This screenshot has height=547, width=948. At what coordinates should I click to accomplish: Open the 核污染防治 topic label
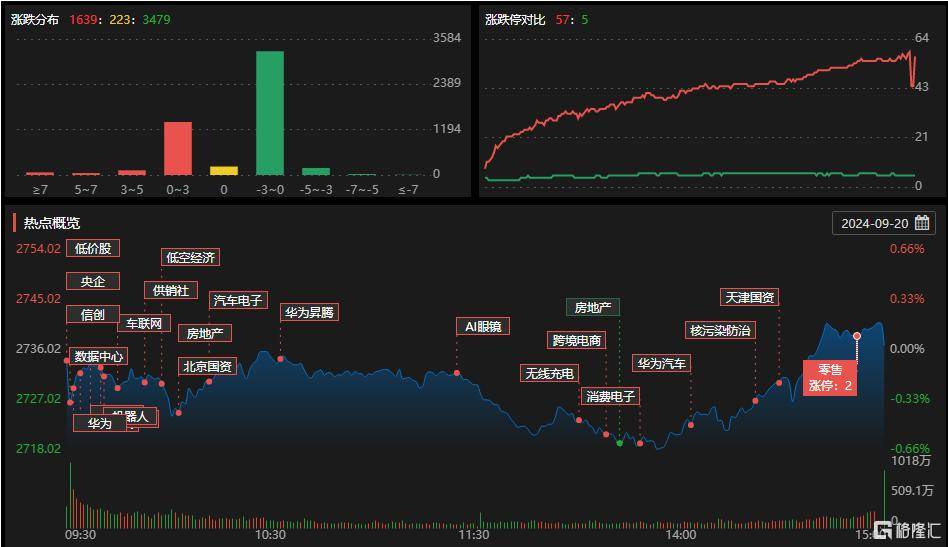tap(720, 330)
